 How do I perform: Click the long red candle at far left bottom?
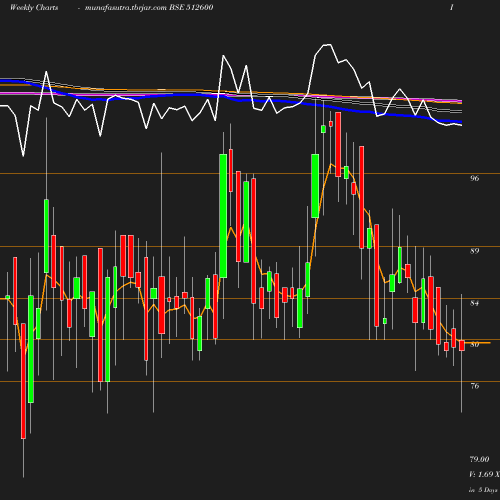23,381
